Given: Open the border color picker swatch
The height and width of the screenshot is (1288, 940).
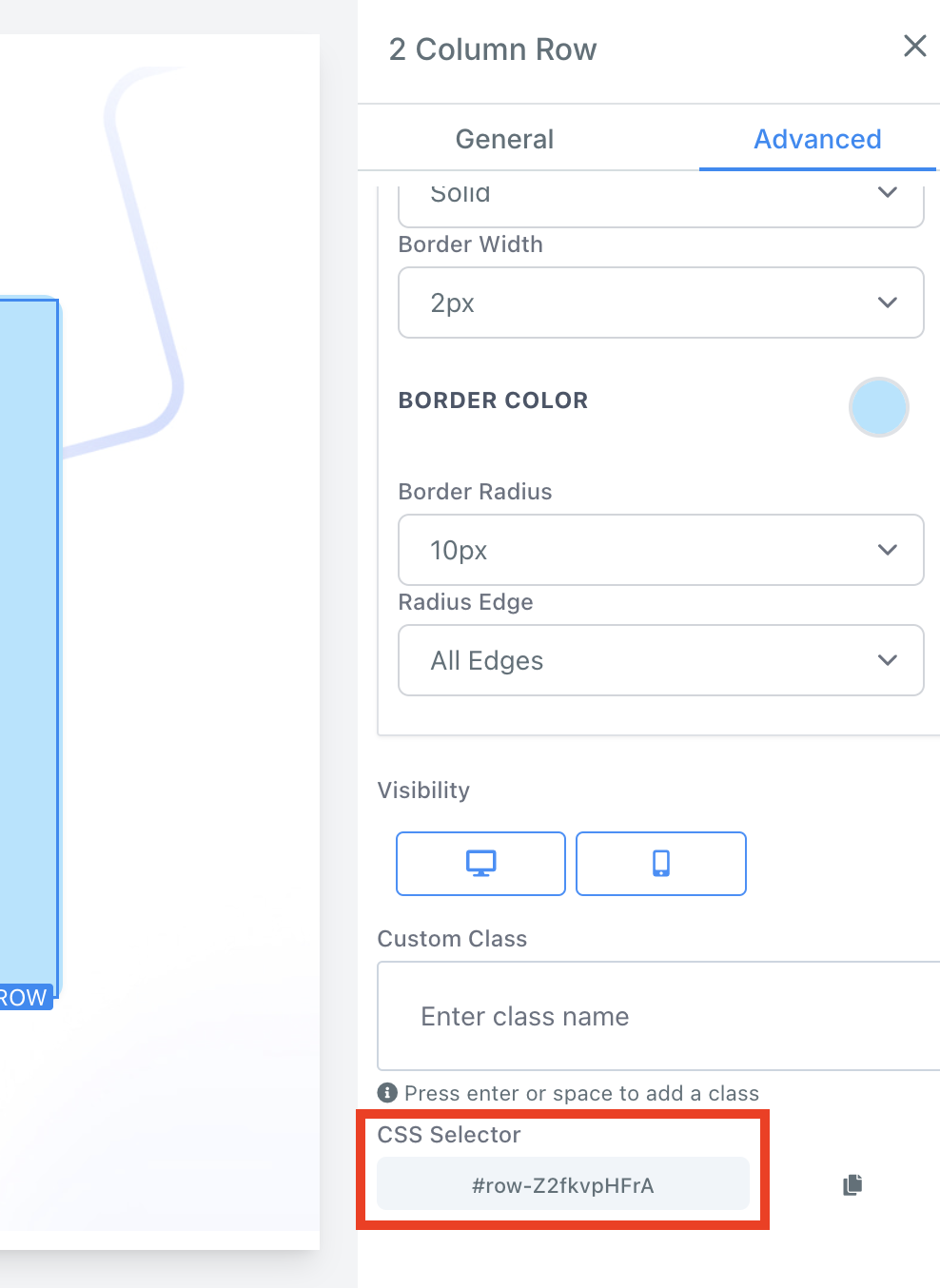Looking at the screenshot, I should (x=878, y=407).
